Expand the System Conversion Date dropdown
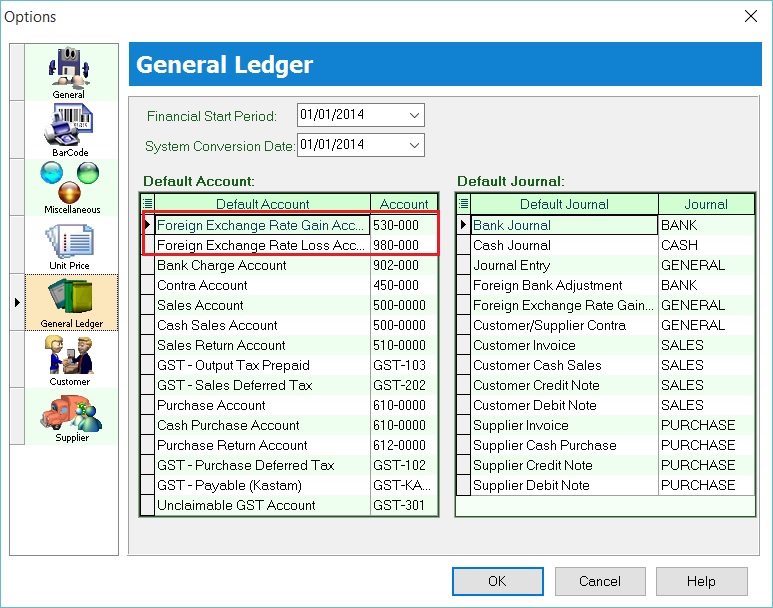This screenshot has height=608, width=773. [x=415, y=145]
